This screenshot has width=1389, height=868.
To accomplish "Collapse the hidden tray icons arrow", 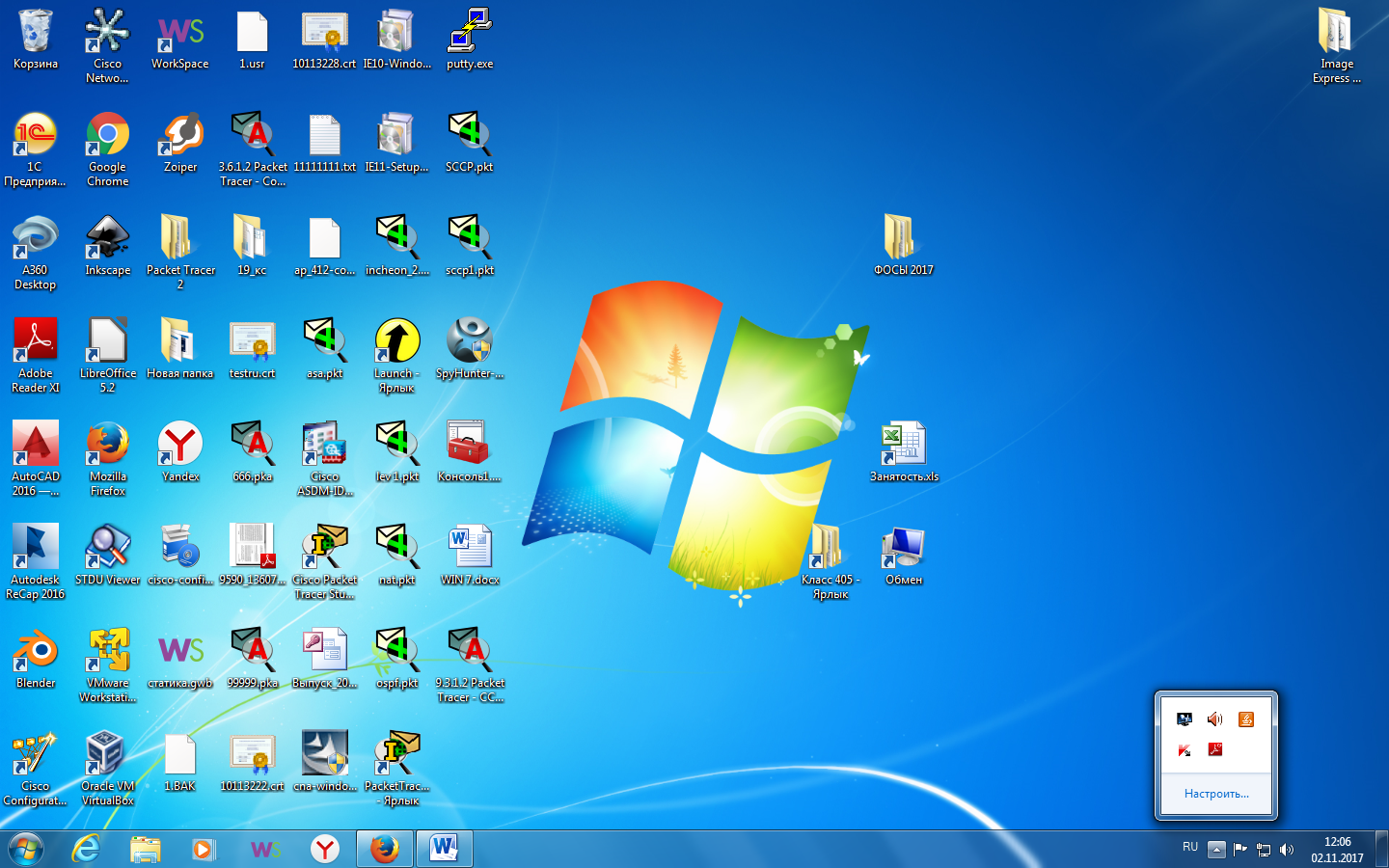I will point(1216,850).
